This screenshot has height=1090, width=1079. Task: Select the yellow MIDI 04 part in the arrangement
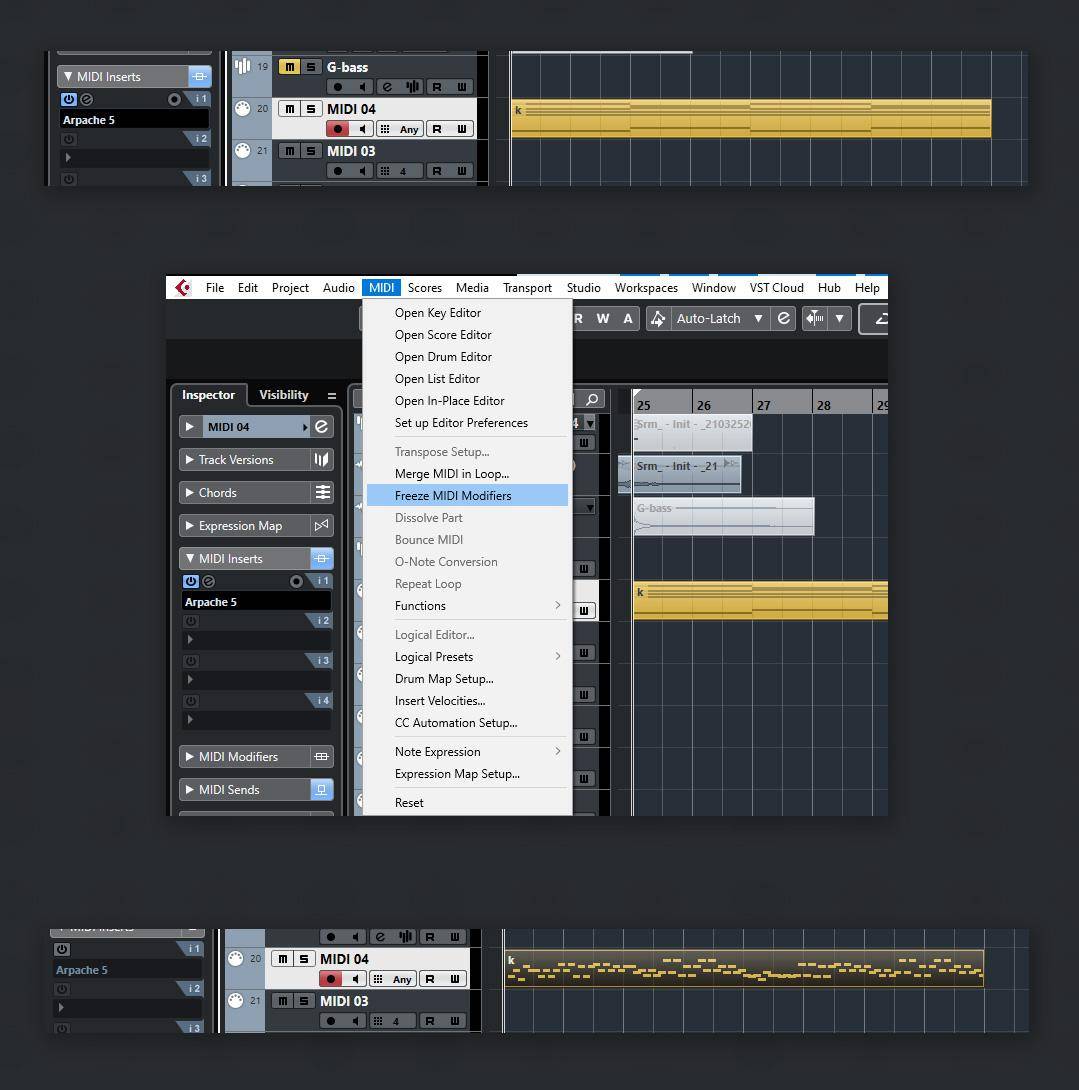click(x=760, y=600)
